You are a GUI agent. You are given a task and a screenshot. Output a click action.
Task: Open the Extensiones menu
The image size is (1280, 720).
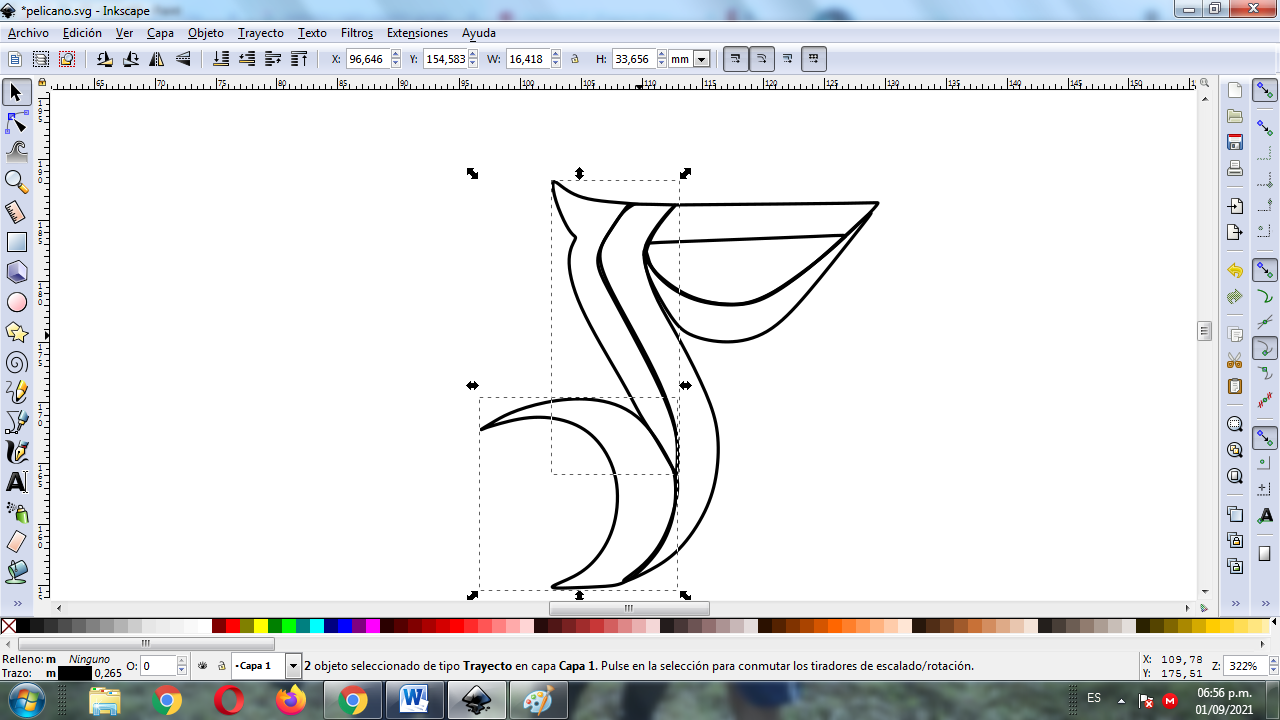click(418, 33)
